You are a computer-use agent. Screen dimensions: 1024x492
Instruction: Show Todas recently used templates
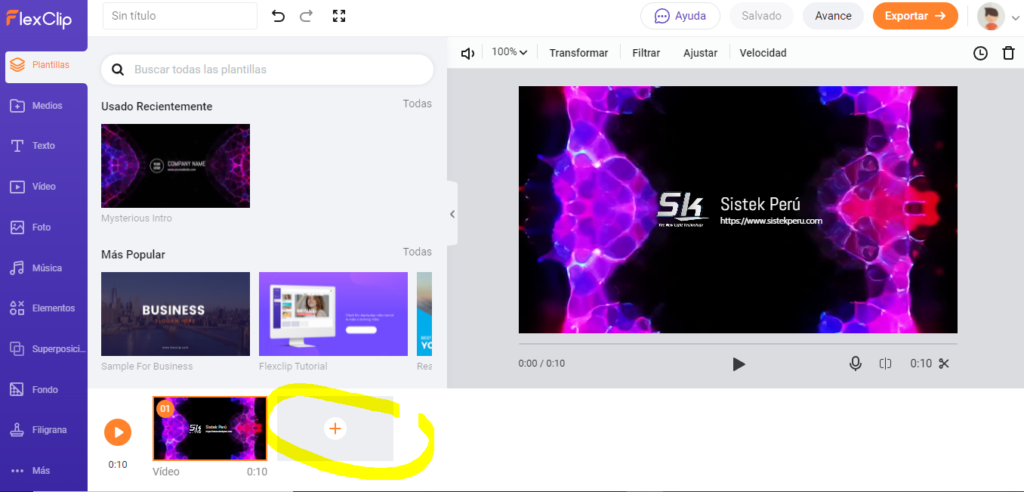pos(417,103)
